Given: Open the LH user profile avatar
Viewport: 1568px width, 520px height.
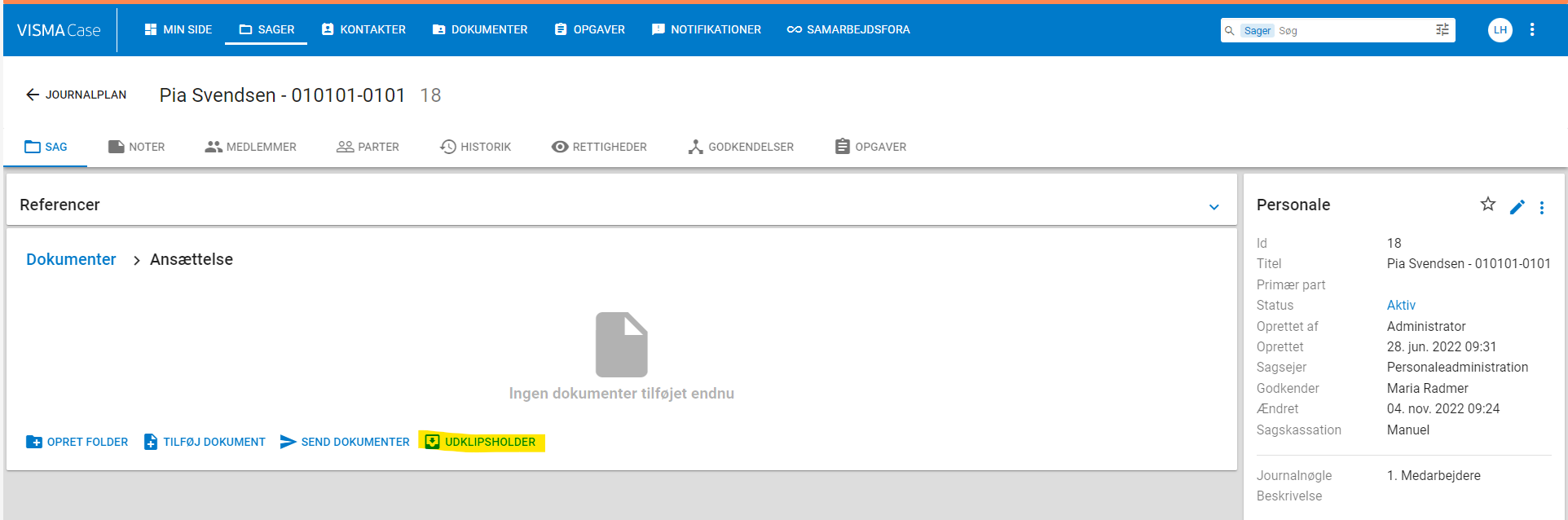Looking at the screenshot, I should (1500, 30).
